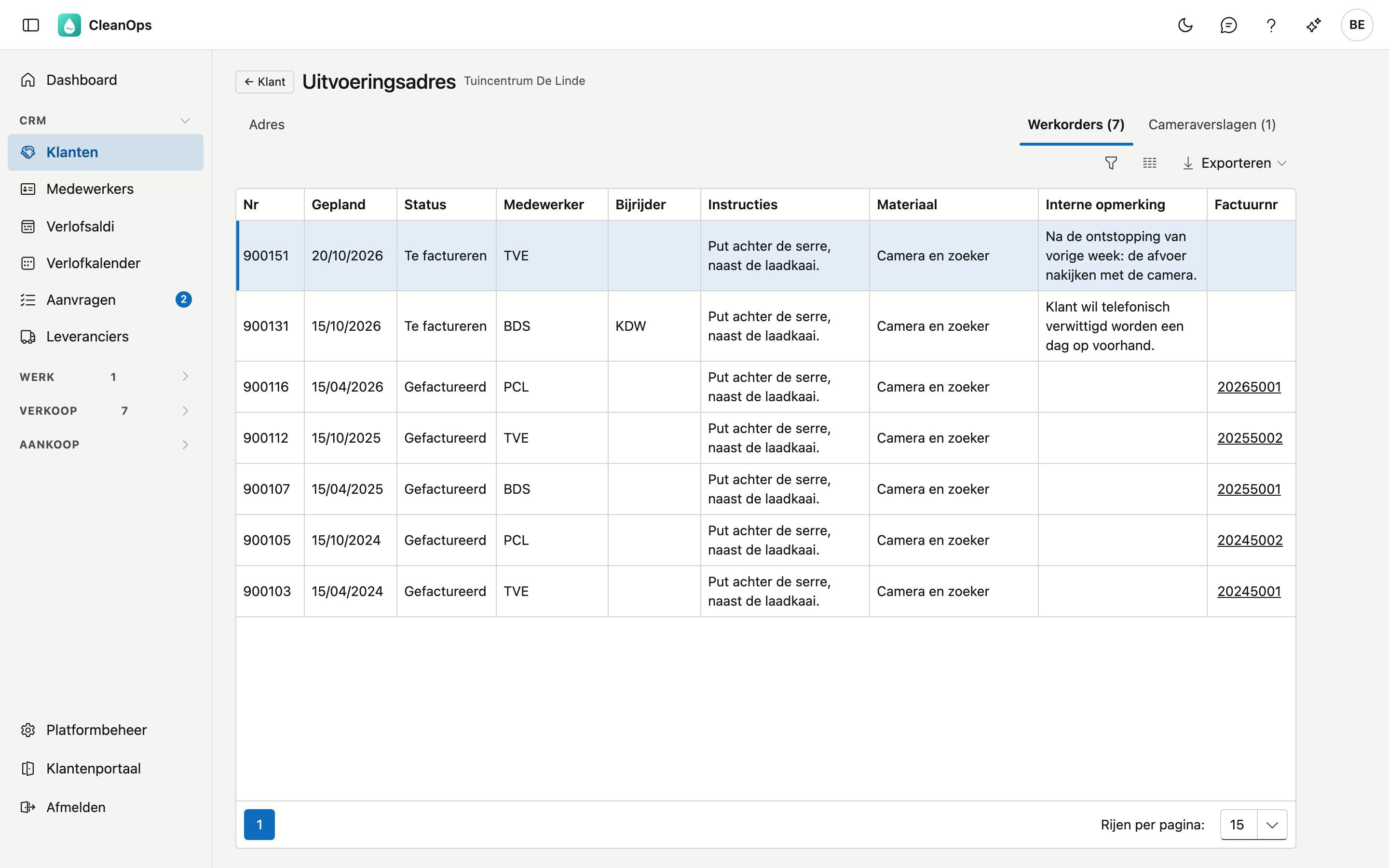Expand the AANKOOP section
This screenshot has width=1389, height=868.
pyautogui.click(x=106, y=444)
